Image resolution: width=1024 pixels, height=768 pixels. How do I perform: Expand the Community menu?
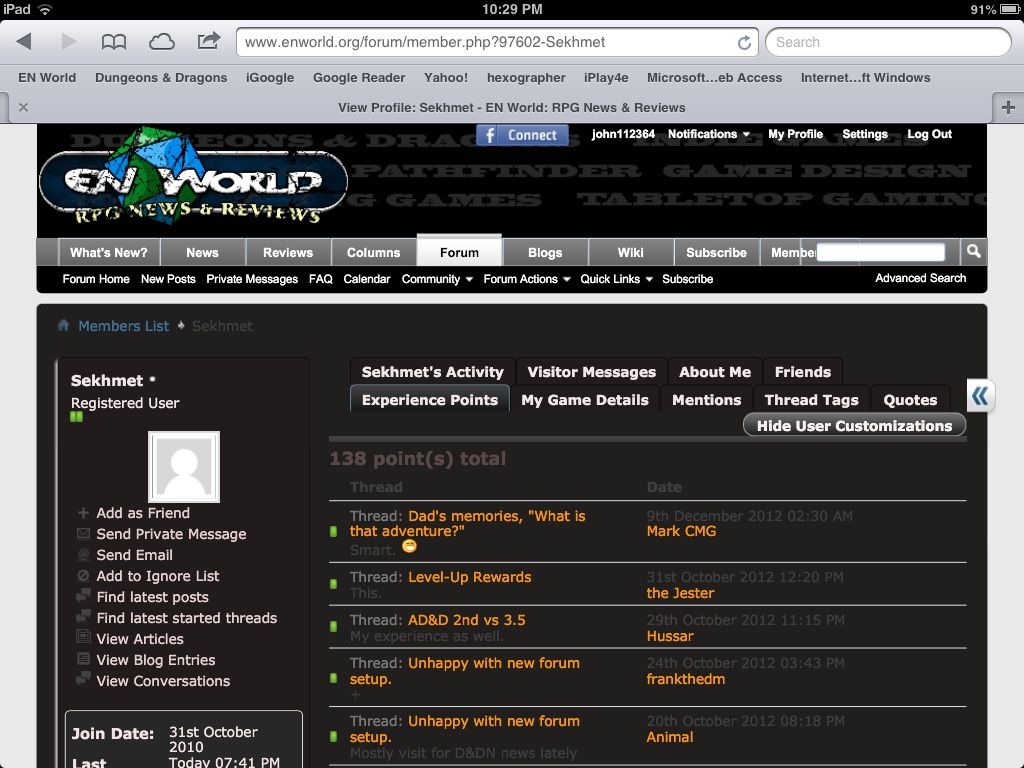[437, 279]
